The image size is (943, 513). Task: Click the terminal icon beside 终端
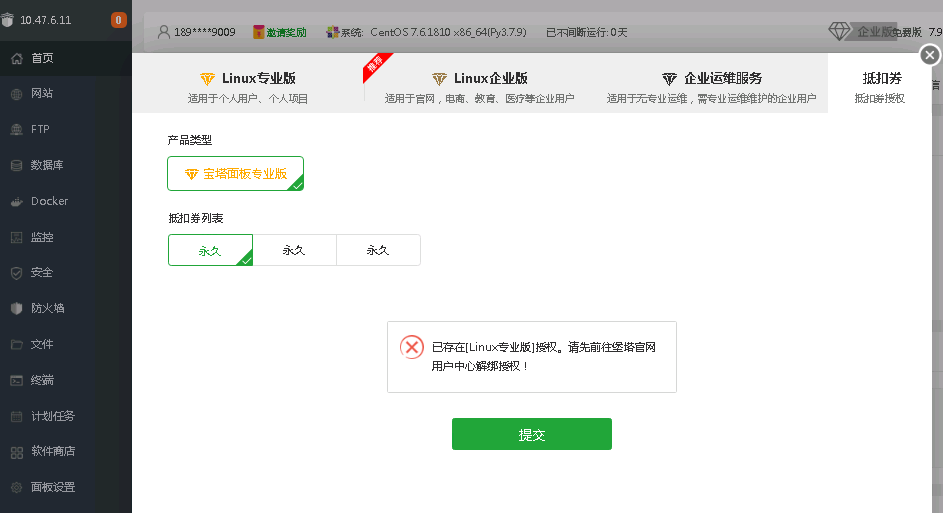coord(16,381)
